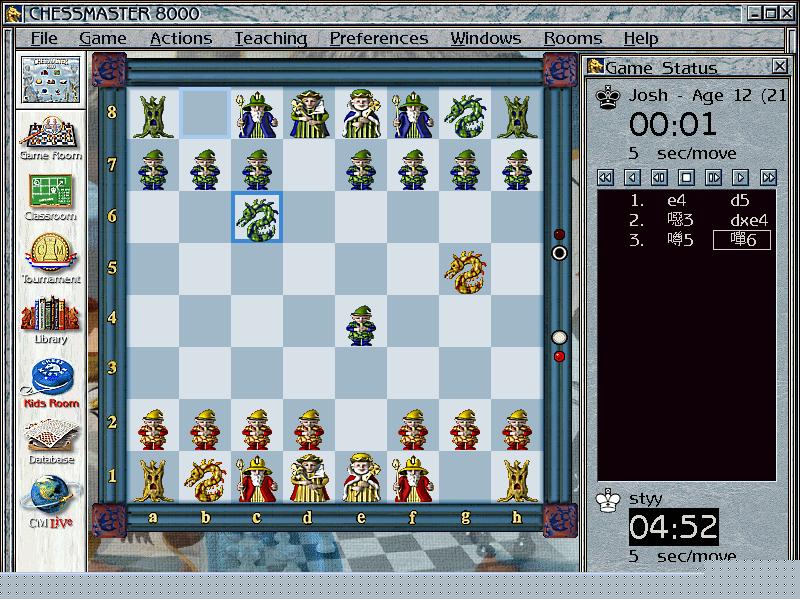Click the black knight on g8
Image resolution: width=800 pixels, height=599 pixels.
(465, 116)
